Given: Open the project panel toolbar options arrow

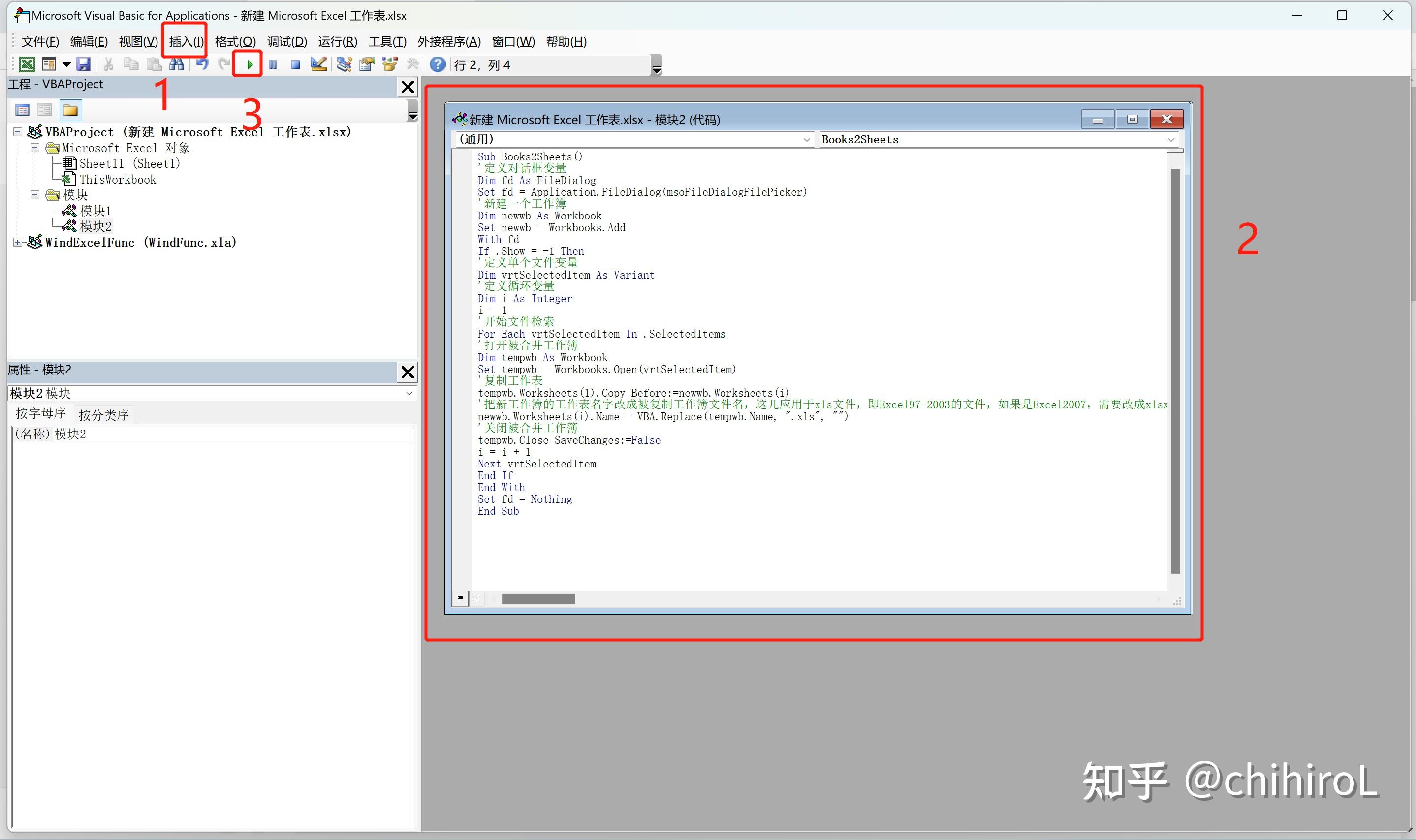Looking at the screenshot, I should pyautogui.click(x=413, y=110).
